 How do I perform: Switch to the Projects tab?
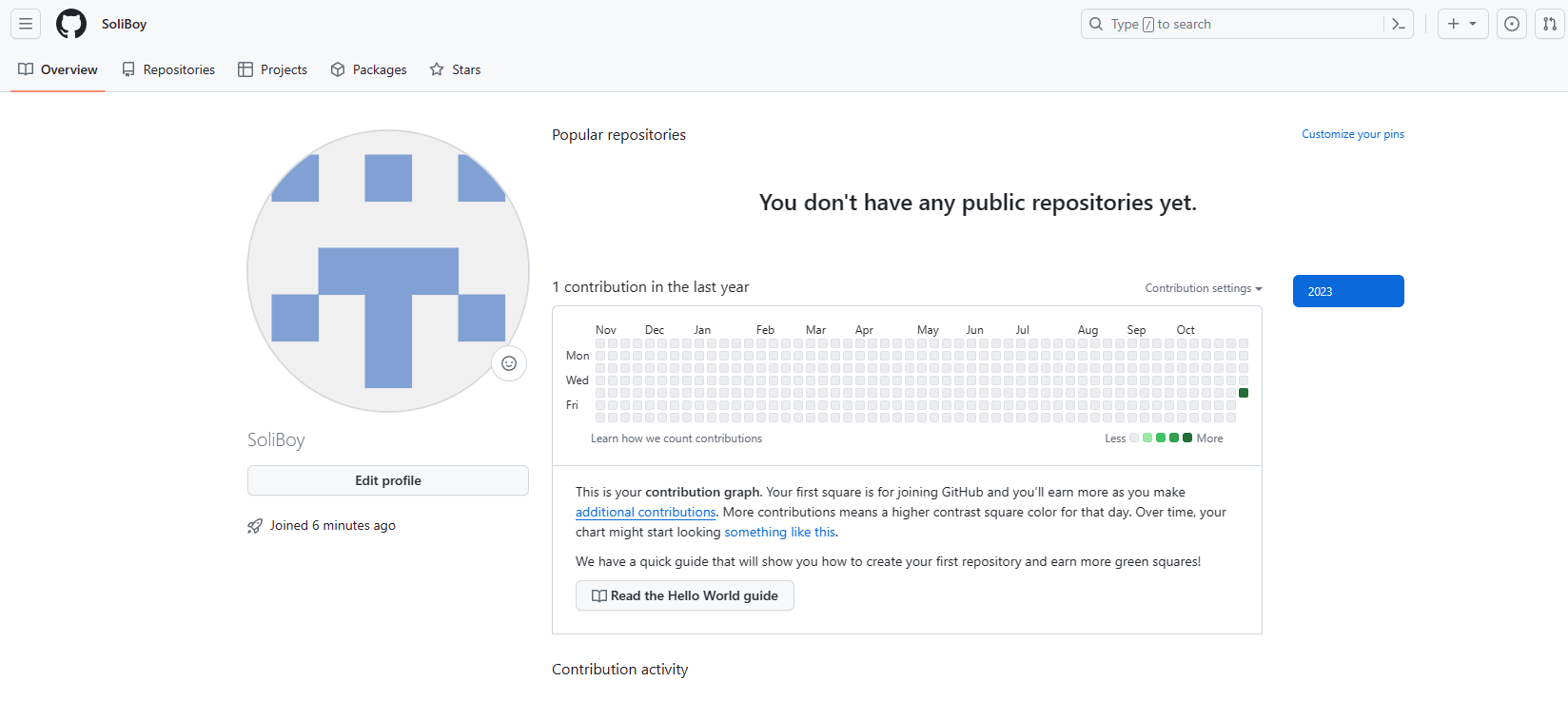(x=273, y=69)
